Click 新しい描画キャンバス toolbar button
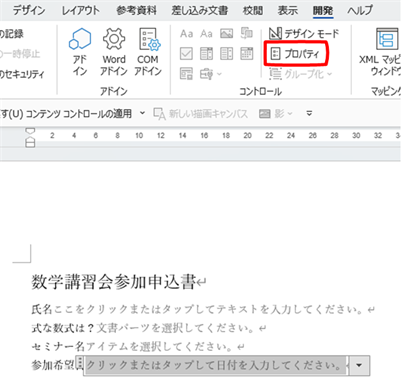This screenshot has height=388, width=404. 200,114
